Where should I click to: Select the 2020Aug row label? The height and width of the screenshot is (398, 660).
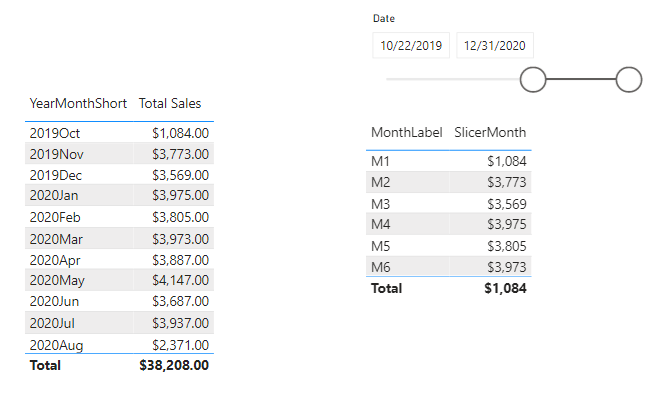56,345
